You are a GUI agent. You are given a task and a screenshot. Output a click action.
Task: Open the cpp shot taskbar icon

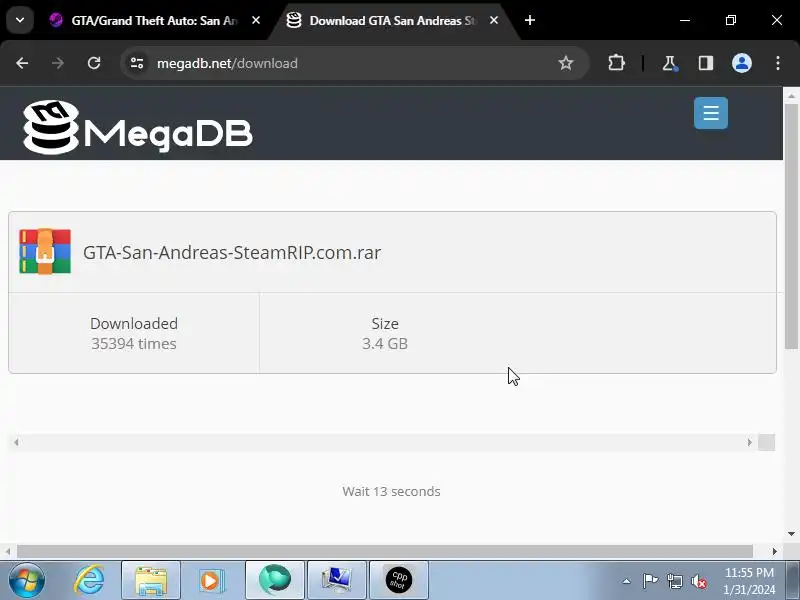[x=398, y=580]
